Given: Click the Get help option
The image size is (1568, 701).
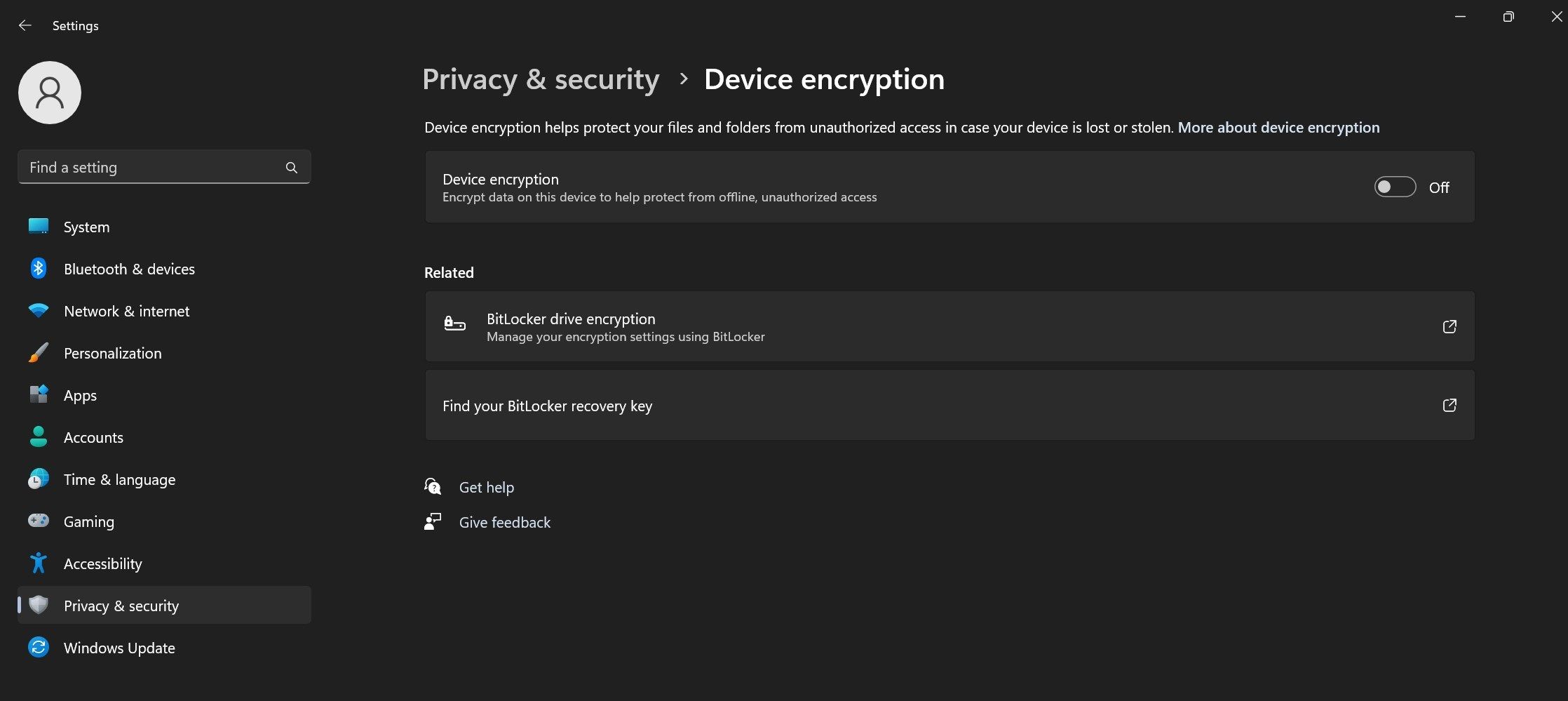Looking at the screenshot, I should point(486,486).
